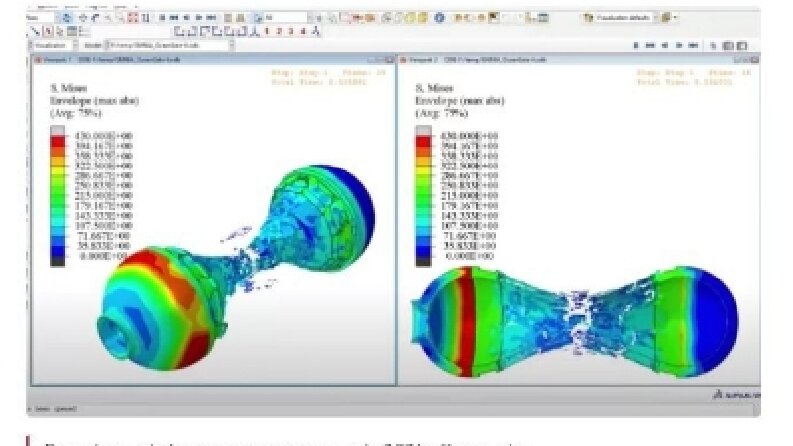Open the Module dropdown showing Visualization
793x446 pixels.
[54, 45]
